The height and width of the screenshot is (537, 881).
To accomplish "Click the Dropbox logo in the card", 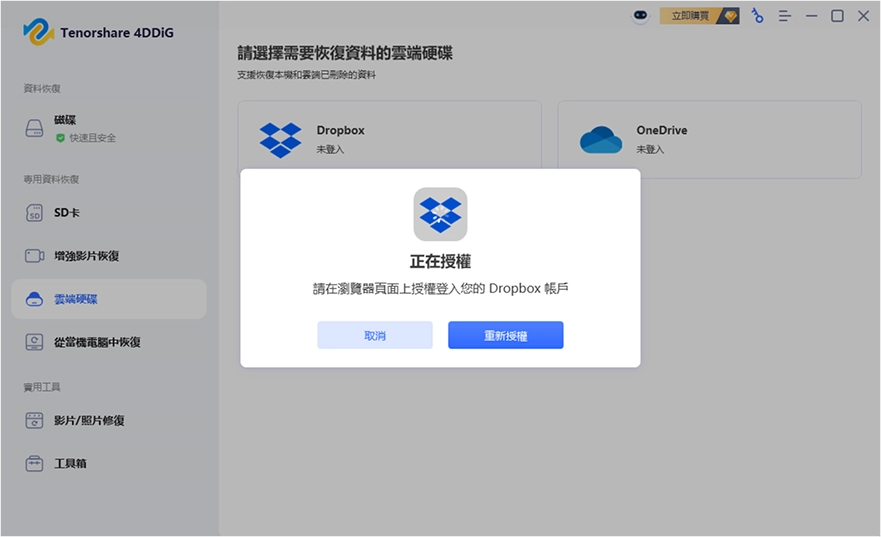I will pos(280,140).
